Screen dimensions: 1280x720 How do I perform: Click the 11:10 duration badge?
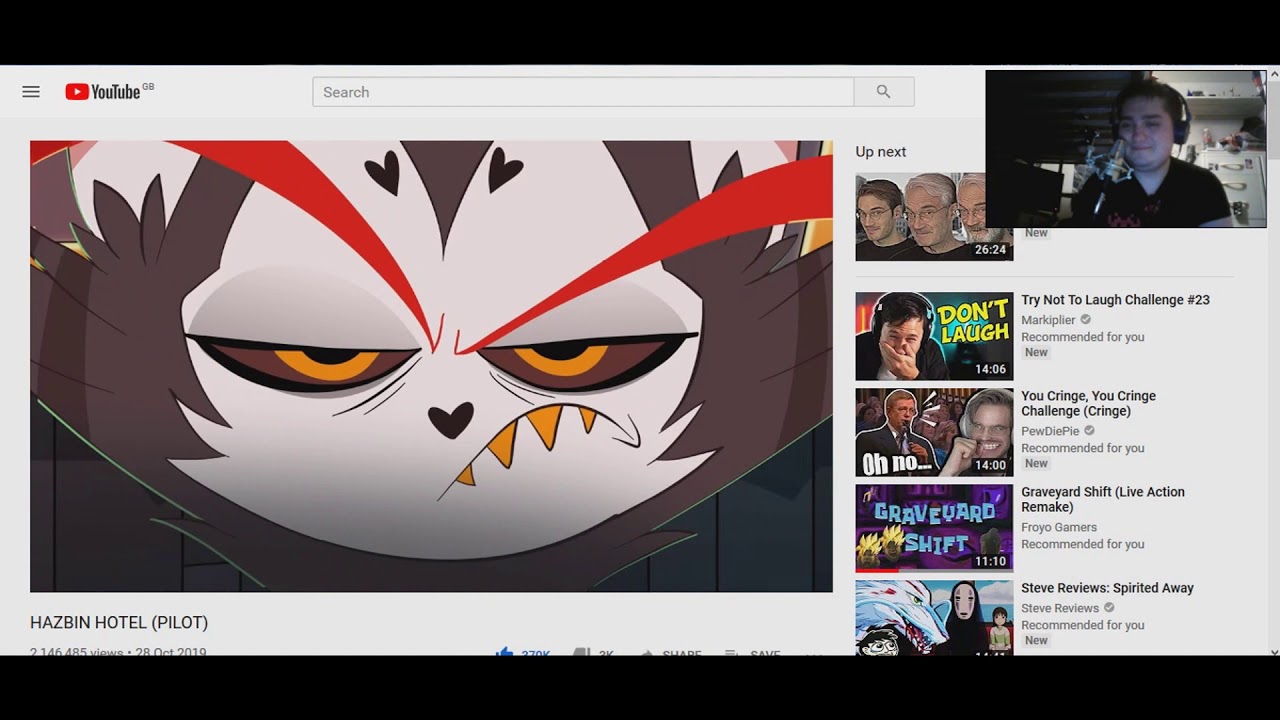(991, 561)
